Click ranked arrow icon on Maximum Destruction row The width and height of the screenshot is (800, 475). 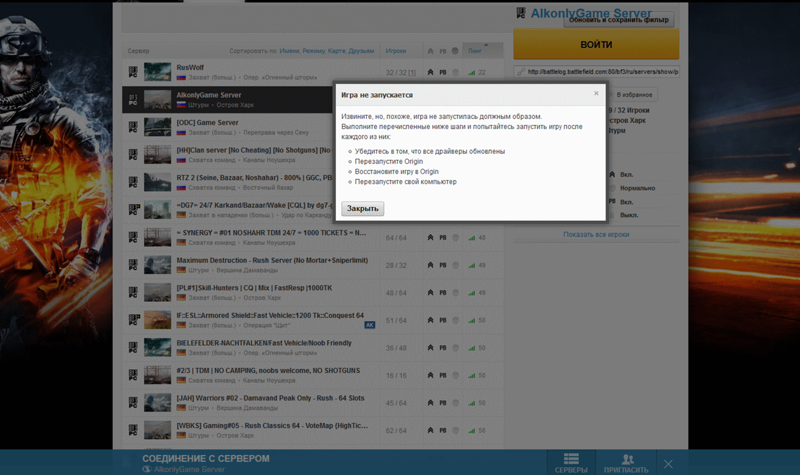click(x=430, y=265)
